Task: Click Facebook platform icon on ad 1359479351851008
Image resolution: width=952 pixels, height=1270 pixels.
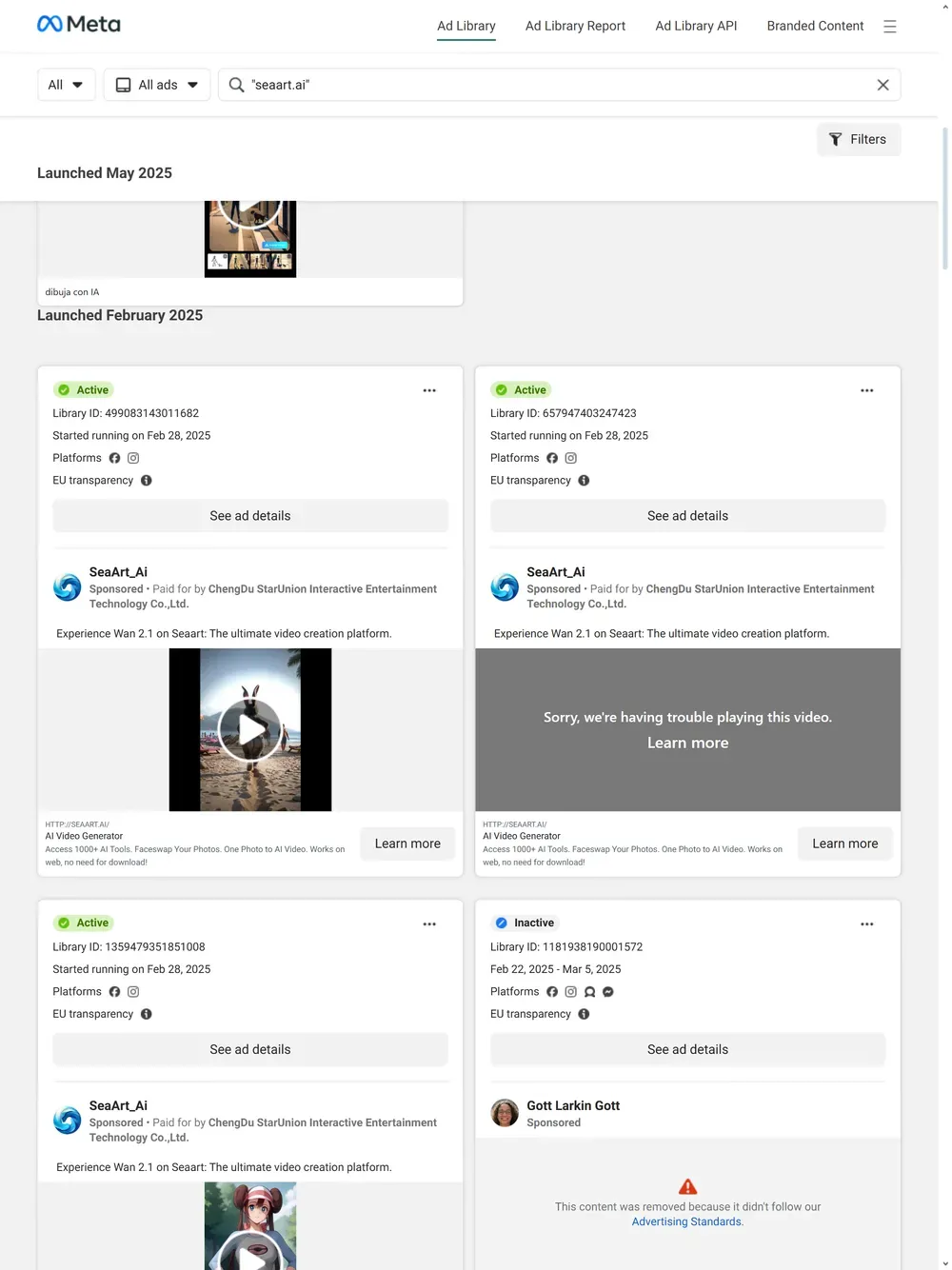Action: click(114, 992)
